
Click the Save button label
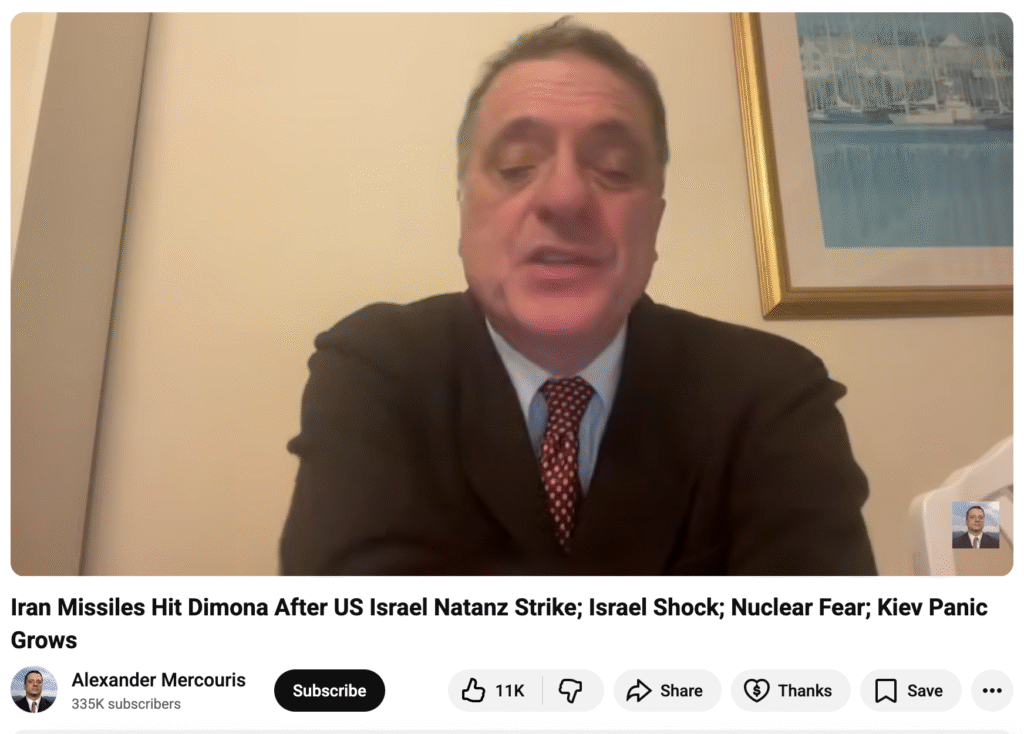pyautogui.click(x=925, y=691)
